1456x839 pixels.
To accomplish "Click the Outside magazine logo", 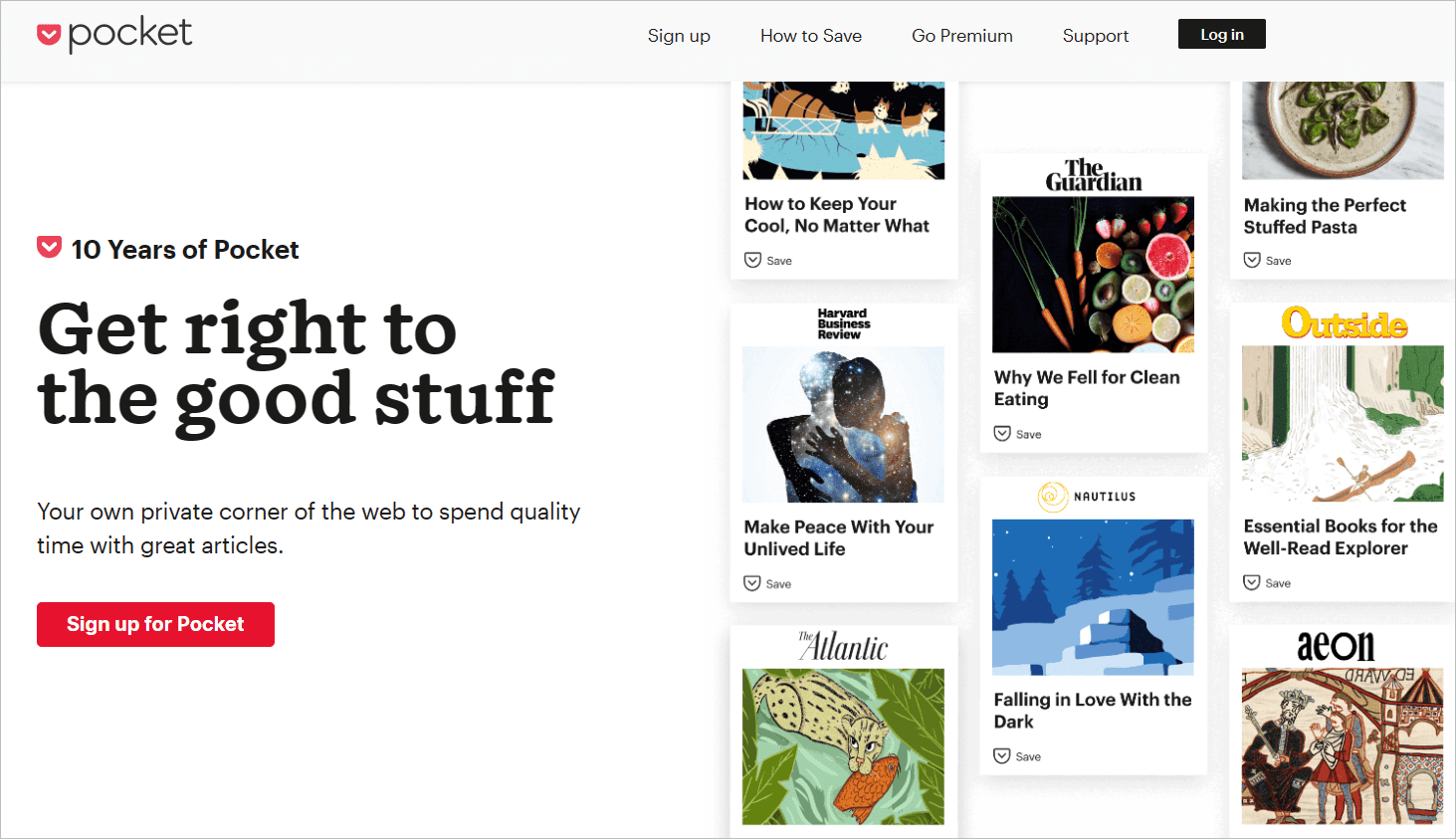I will pos(1344,323).
